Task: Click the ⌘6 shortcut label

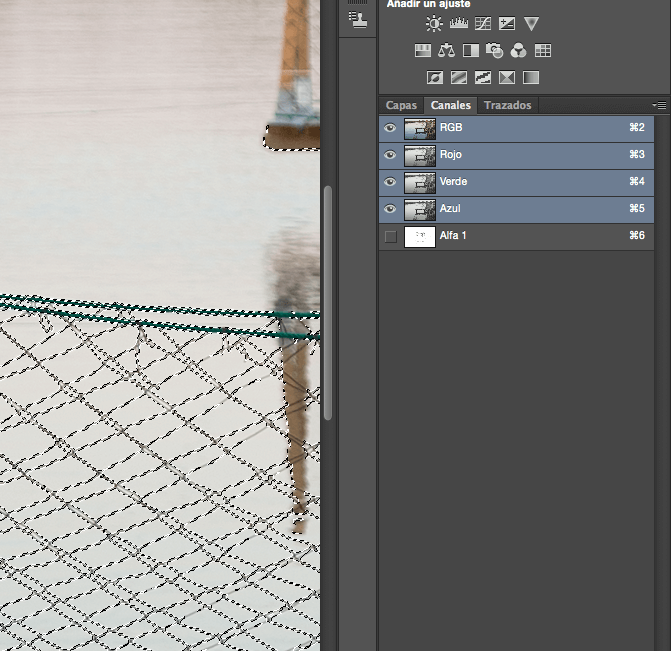Action: pyautogui.click(x=637, y=235)
